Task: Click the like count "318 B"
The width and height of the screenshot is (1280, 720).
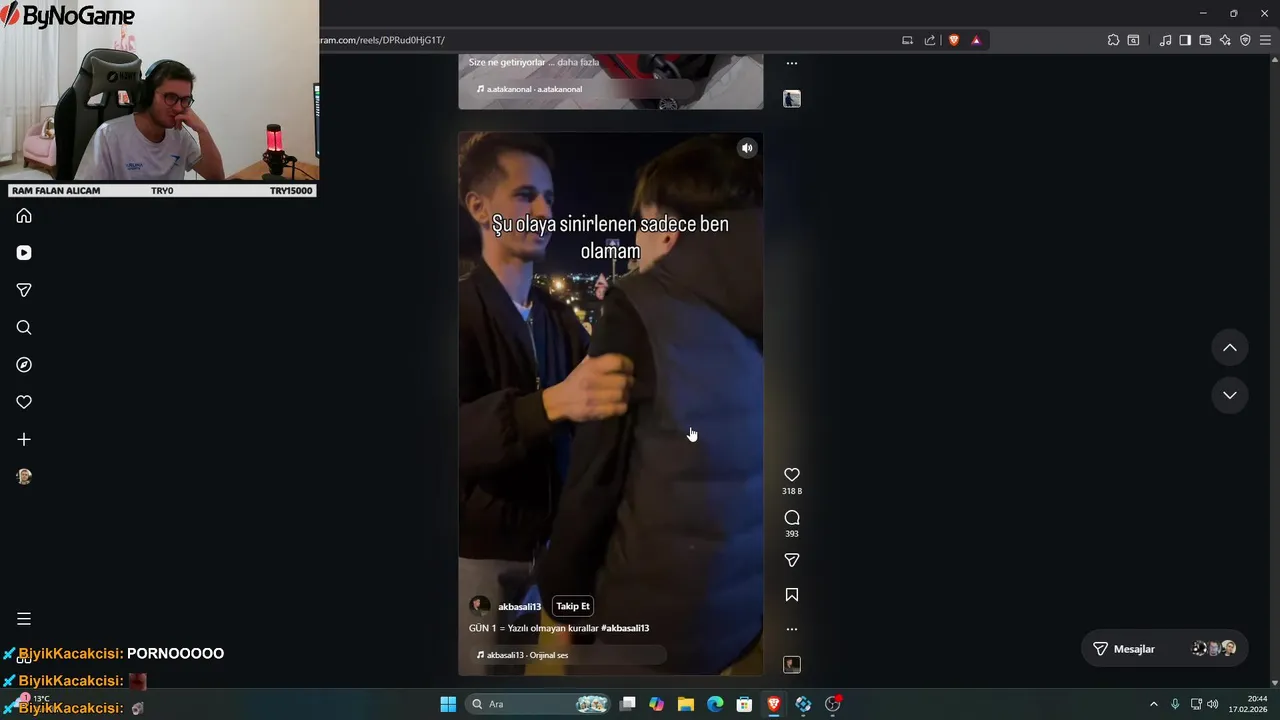Action: [x=792, y=491]
